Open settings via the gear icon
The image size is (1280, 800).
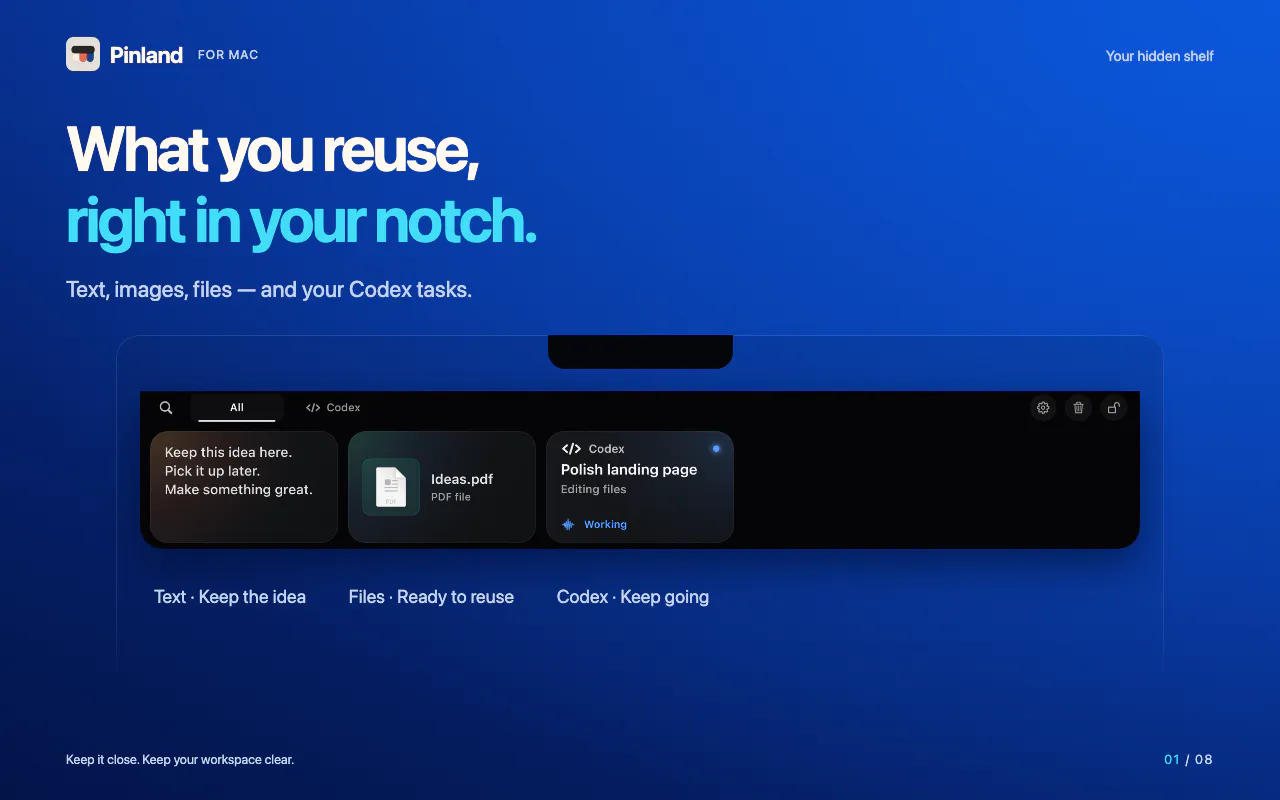pos(1043,407)
